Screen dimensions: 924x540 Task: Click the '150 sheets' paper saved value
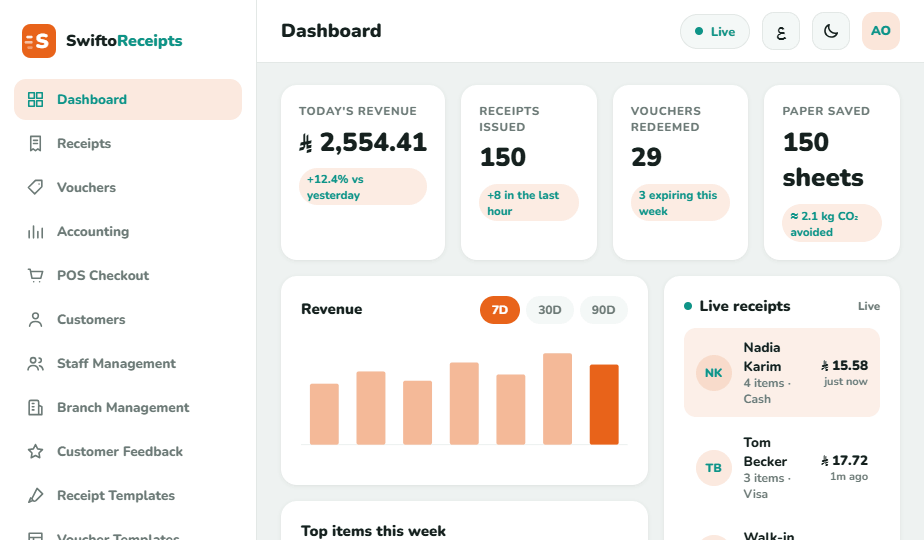click(x=823, y=160)
